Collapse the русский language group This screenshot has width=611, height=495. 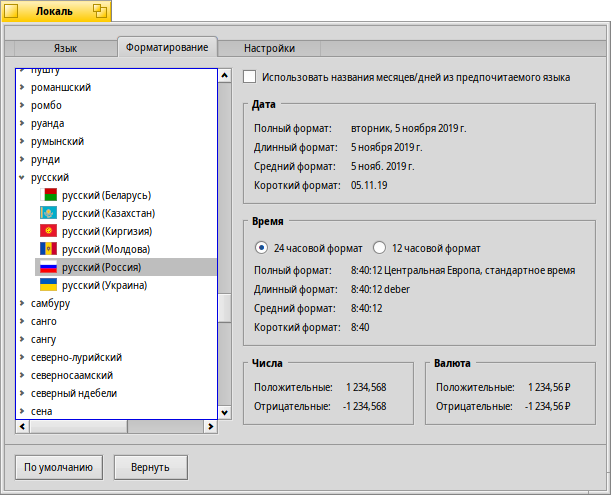pyautogui.click(x=22, y=177)
